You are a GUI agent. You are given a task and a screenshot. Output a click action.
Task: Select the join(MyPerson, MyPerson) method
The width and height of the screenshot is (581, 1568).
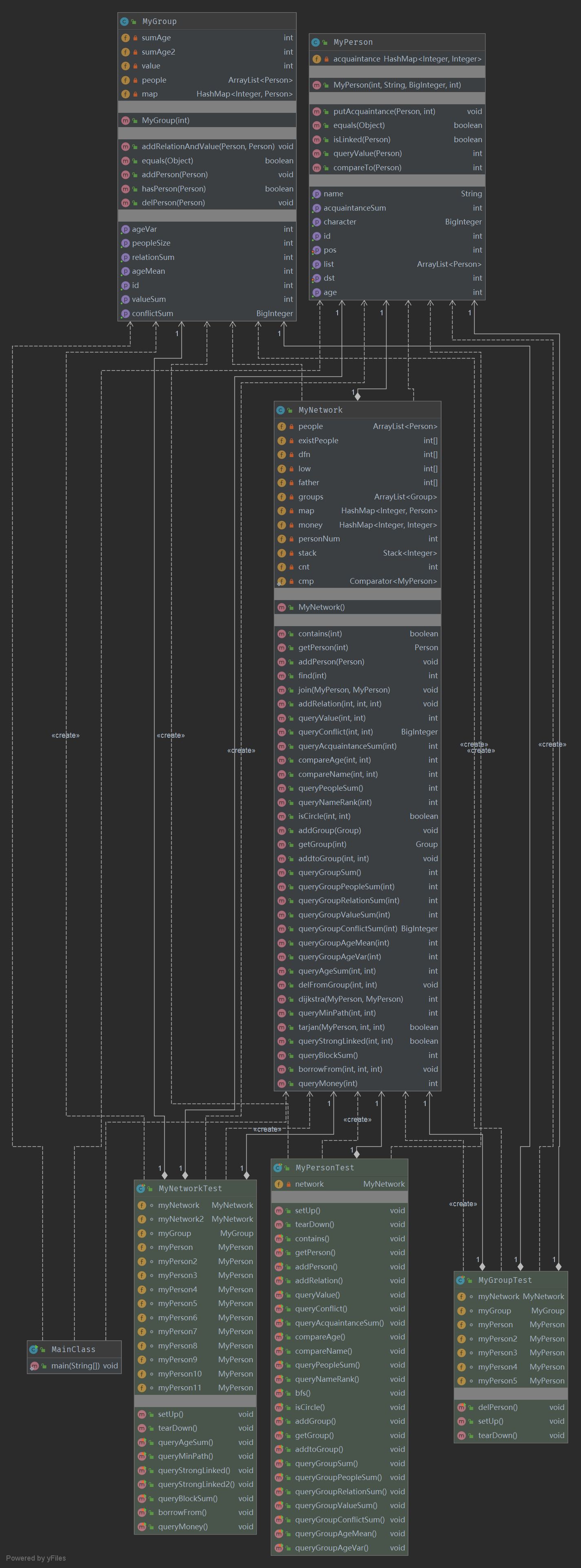[x=358, y=690]
